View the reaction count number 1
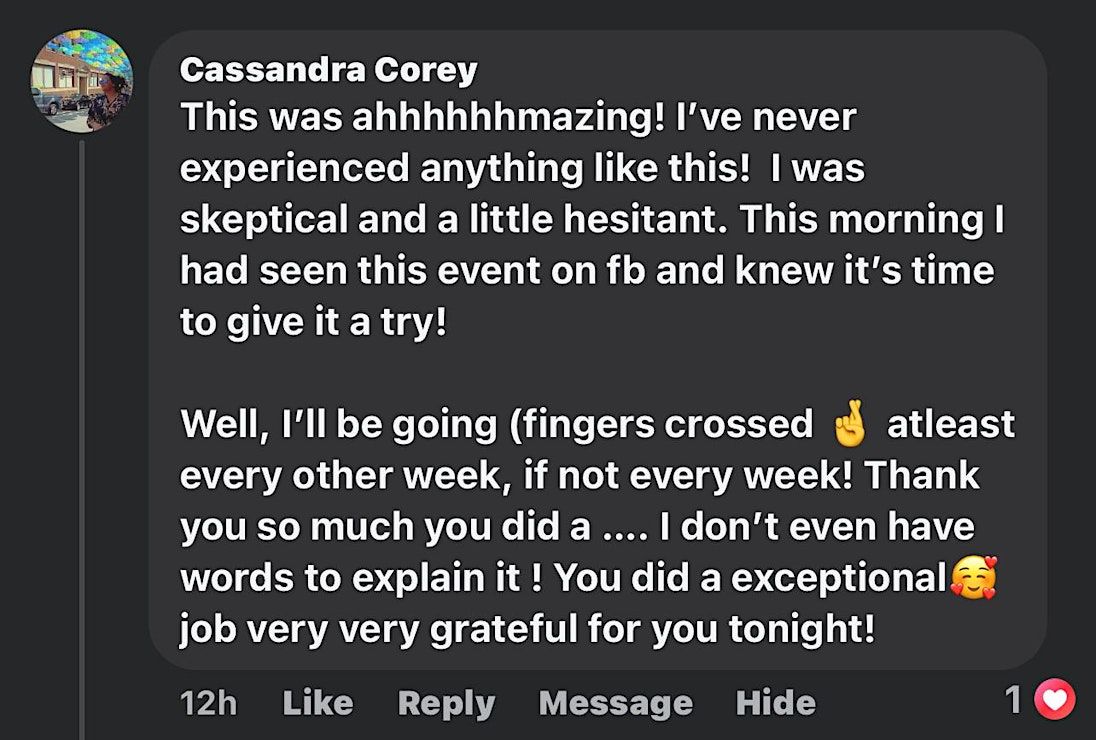This screenshot has height=740, width=1096. click(1016, 701)
